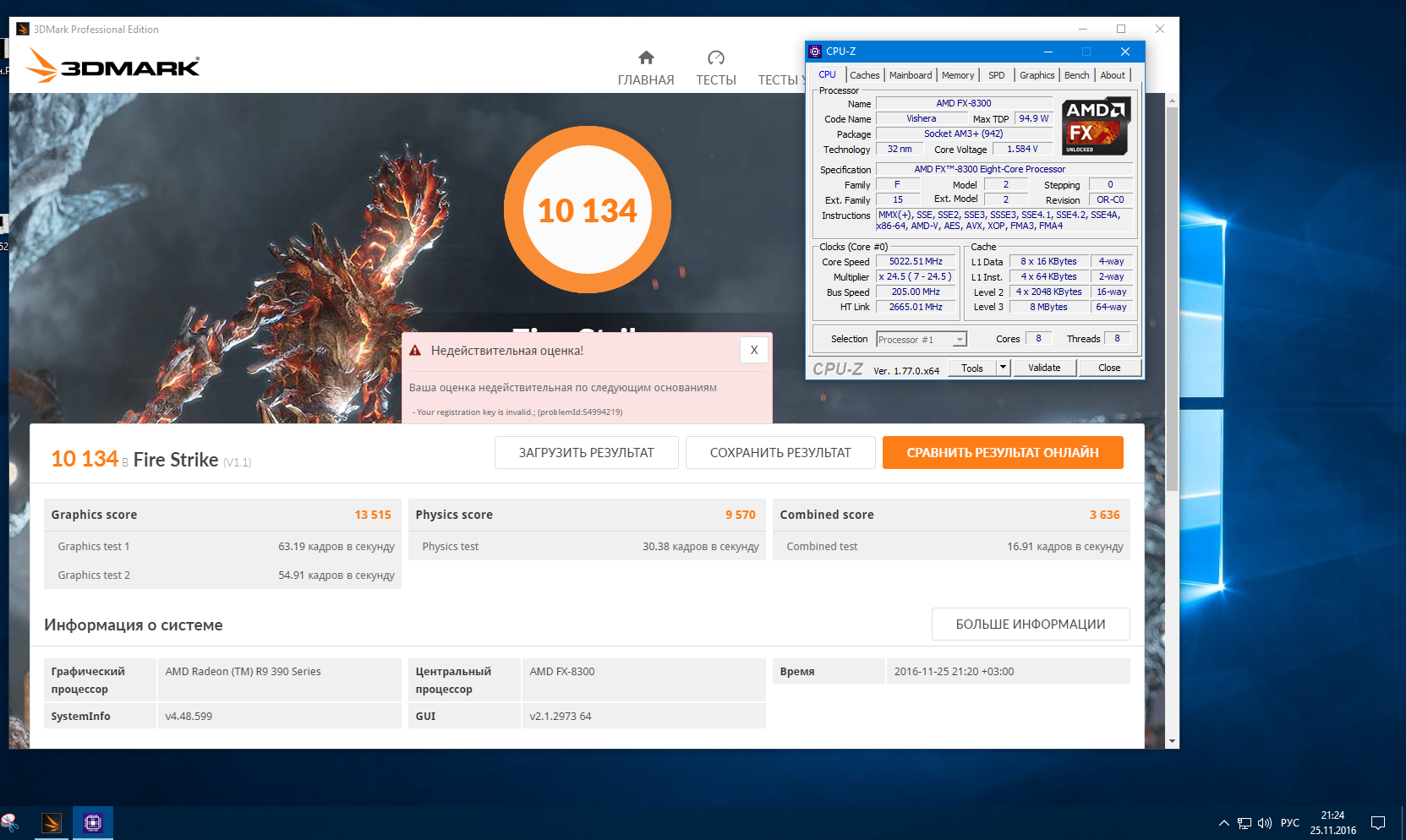
Task: Click the Core Voltage value "1.584 V"
Action: 1022,150
